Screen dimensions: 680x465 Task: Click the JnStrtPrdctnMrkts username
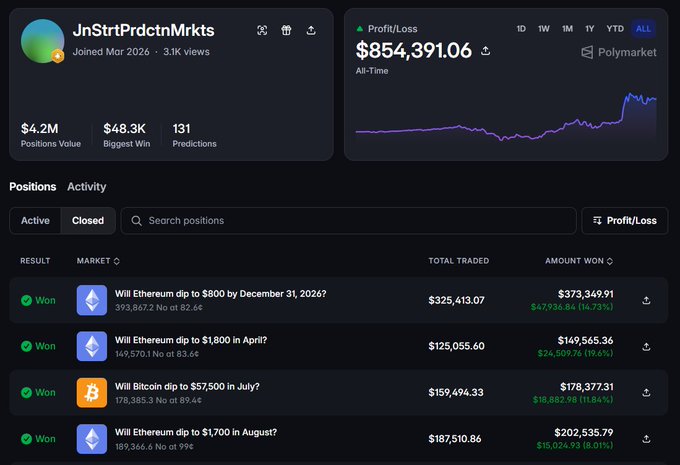pos(143,30)
